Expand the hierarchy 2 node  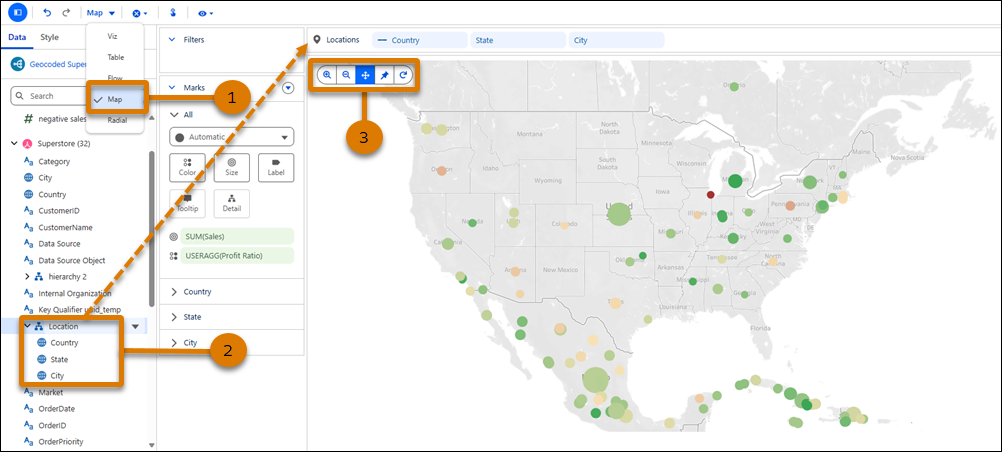click(27, 277)
